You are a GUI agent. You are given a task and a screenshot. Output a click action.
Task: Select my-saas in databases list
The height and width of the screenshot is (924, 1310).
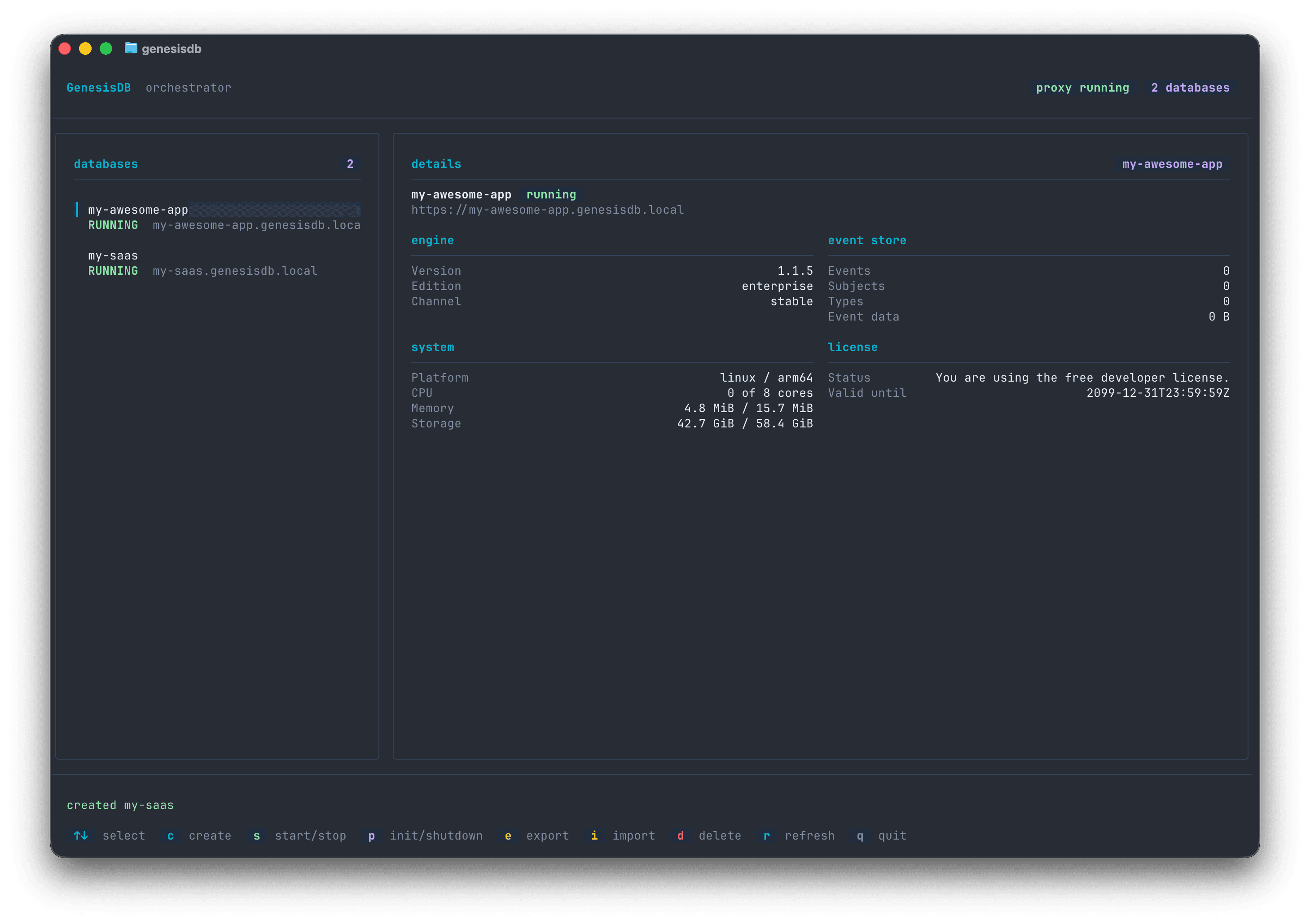[218, 263]
